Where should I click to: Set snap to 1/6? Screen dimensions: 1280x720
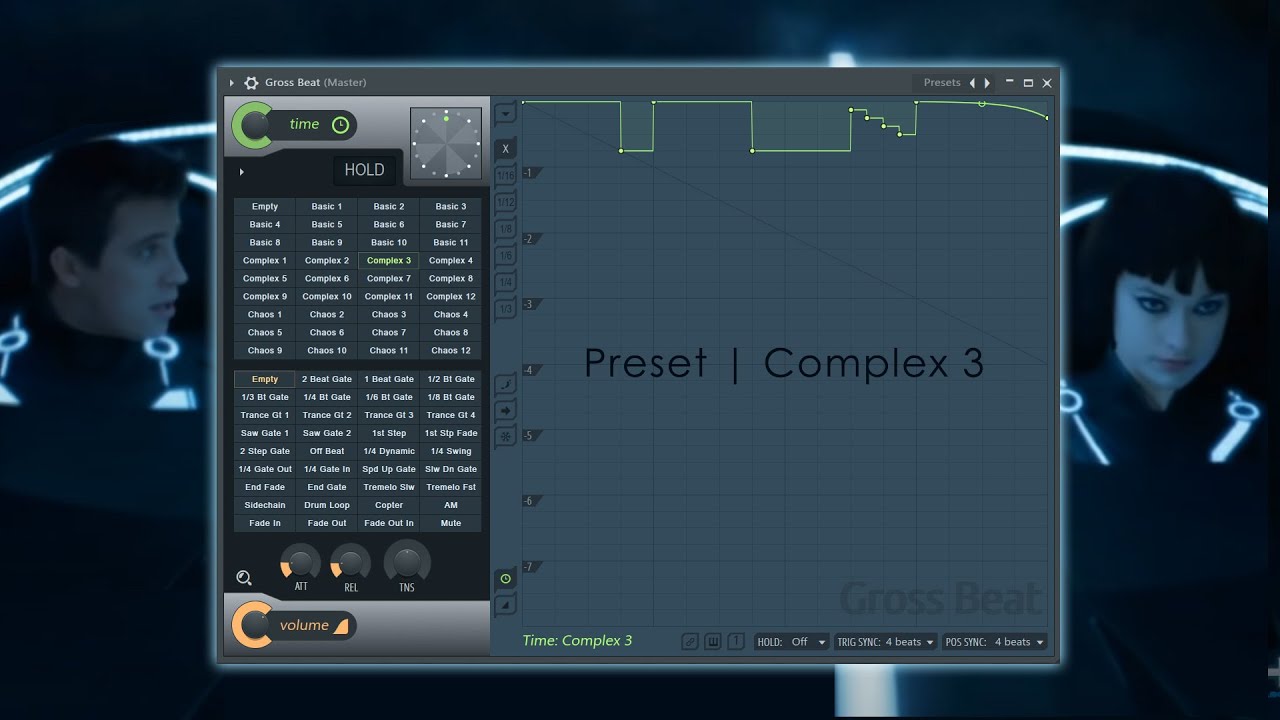point(505,256)
